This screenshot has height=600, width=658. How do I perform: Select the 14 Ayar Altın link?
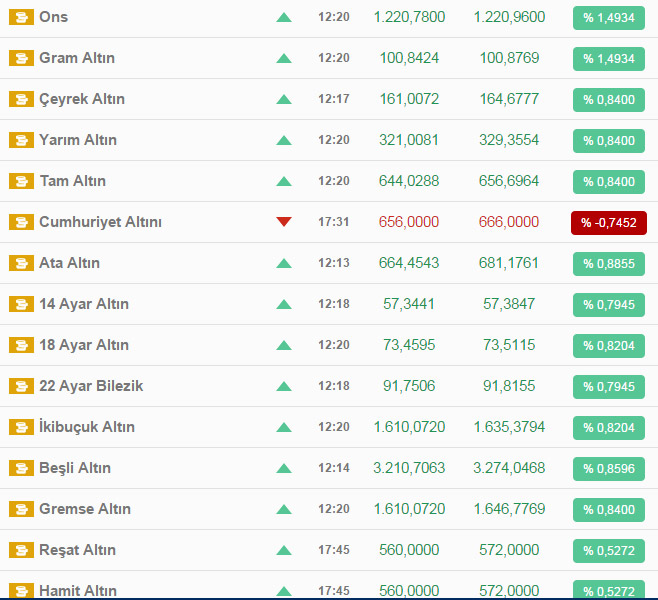tap(83, 304)
